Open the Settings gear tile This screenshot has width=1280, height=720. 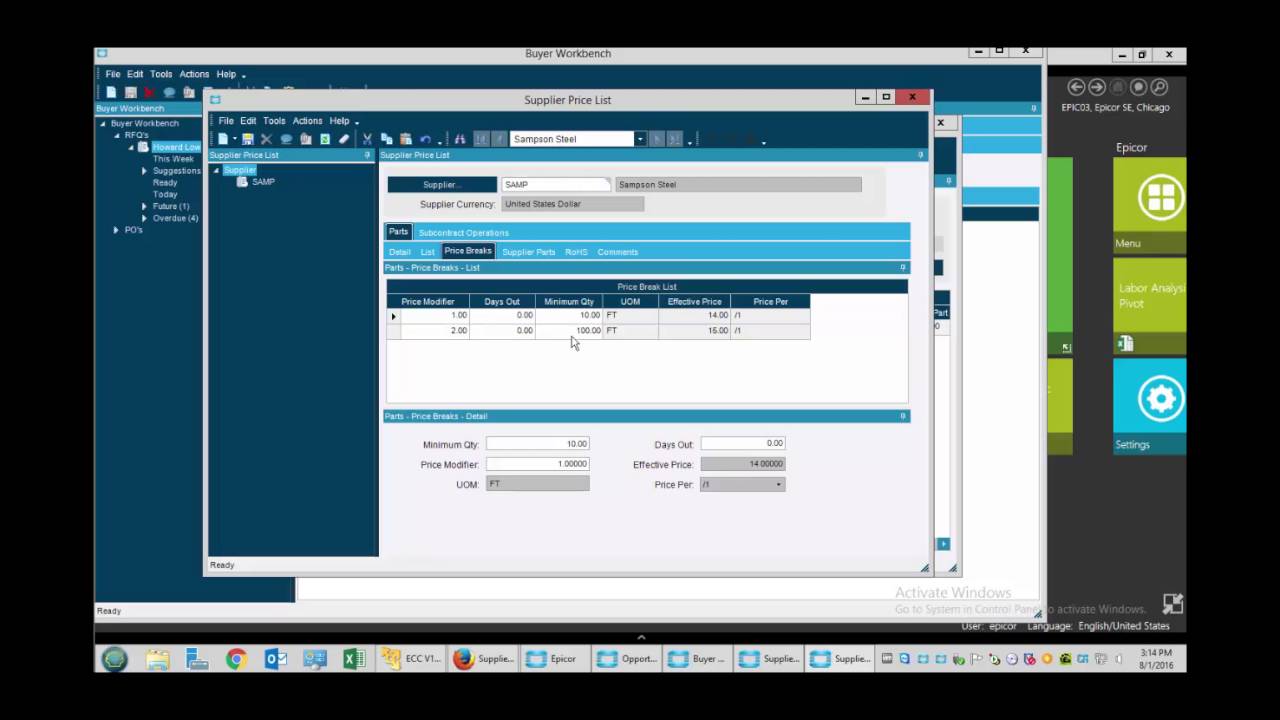point(1150,407)
